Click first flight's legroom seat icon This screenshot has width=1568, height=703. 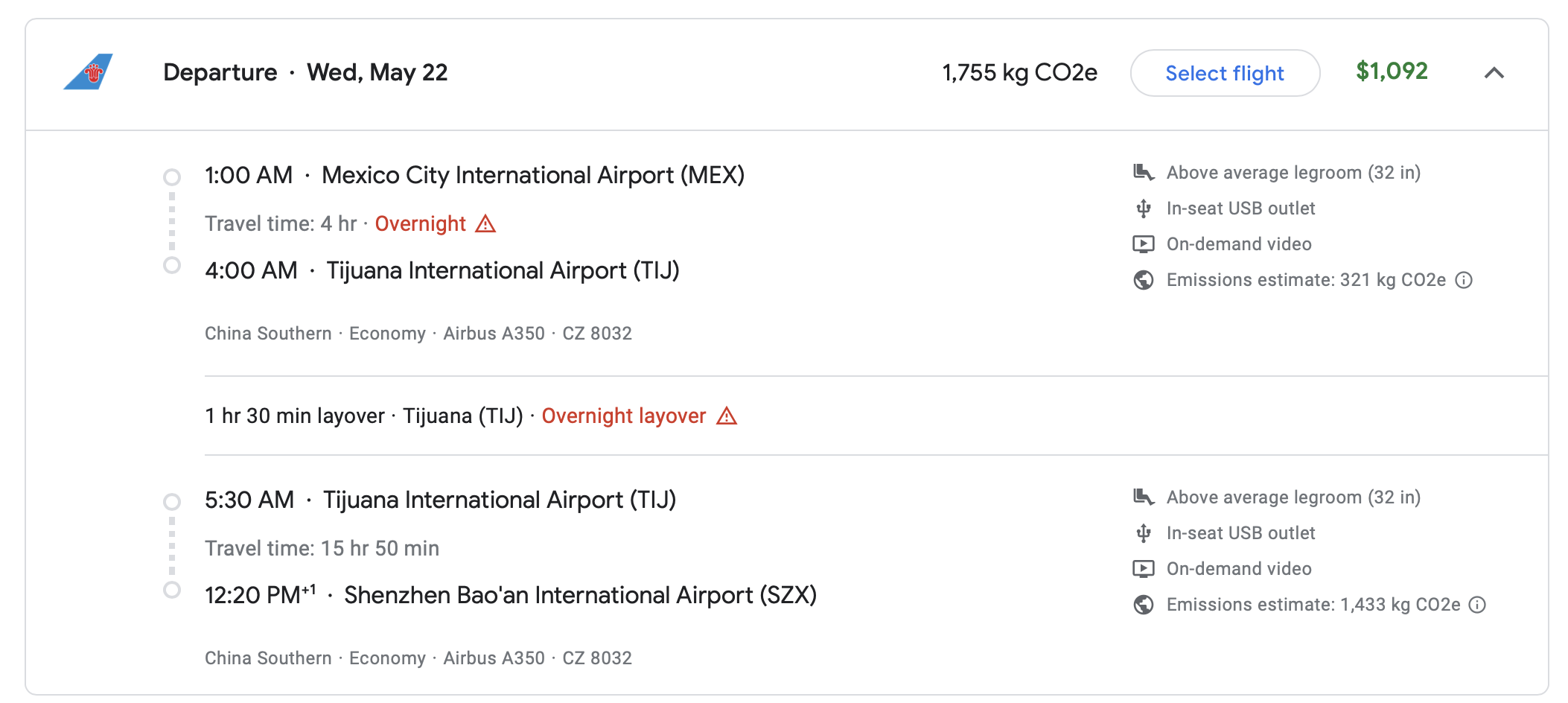(1144, 173)
